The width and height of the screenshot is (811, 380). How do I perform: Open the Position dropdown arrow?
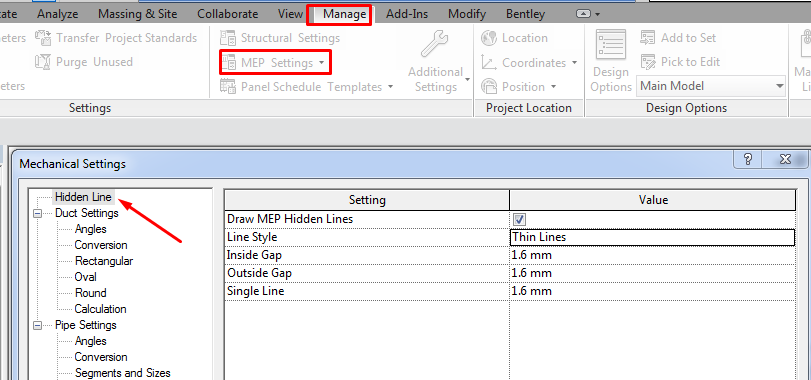tap(553, 87)
